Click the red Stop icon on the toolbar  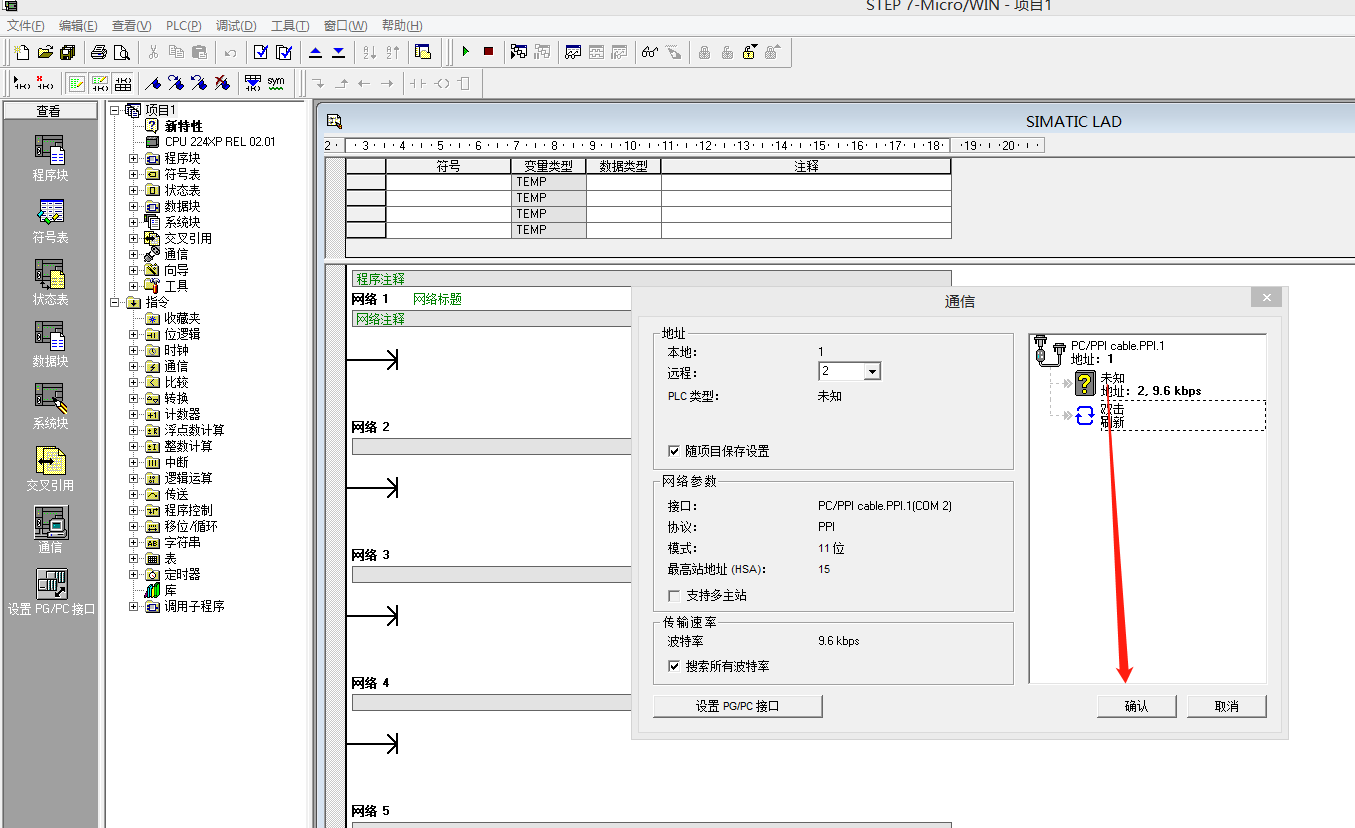[x=487, y=51]
